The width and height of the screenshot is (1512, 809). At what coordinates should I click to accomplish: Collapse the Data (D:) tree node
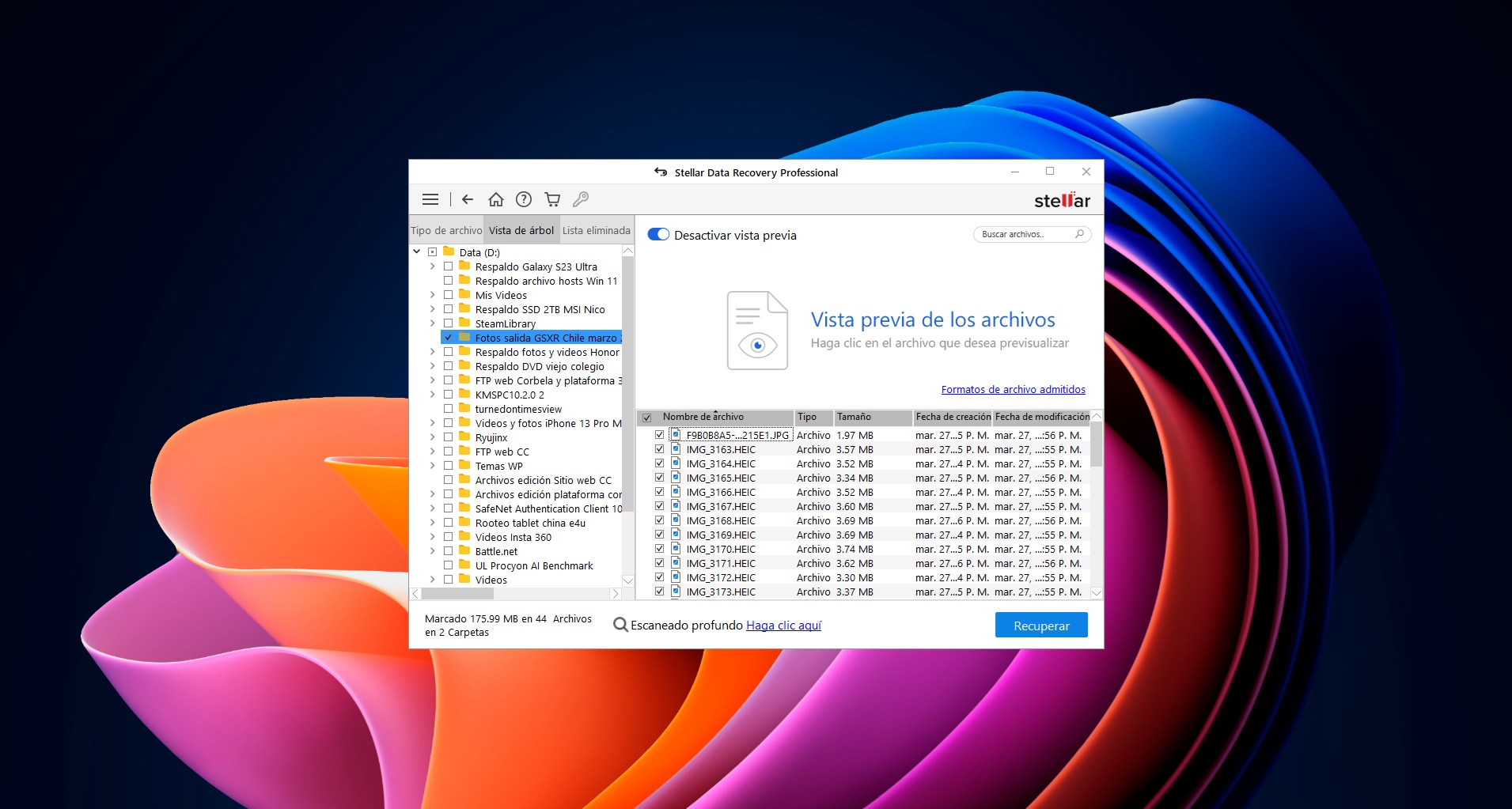(x=417, y=252)
